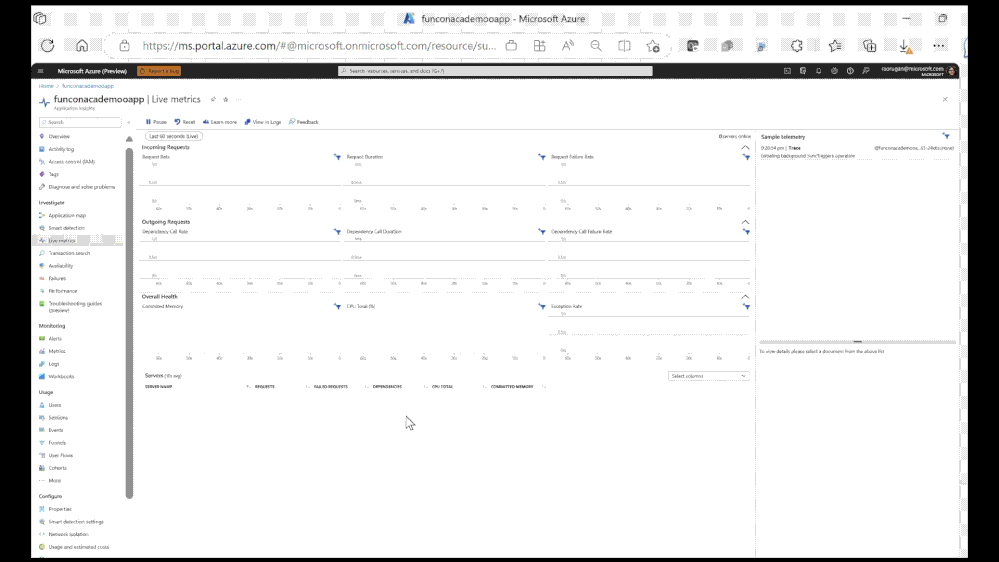Viewport: 999px width, 562px height.
Task: Filter the Request Failure Rate chart
Action: (x=746, y=157)
